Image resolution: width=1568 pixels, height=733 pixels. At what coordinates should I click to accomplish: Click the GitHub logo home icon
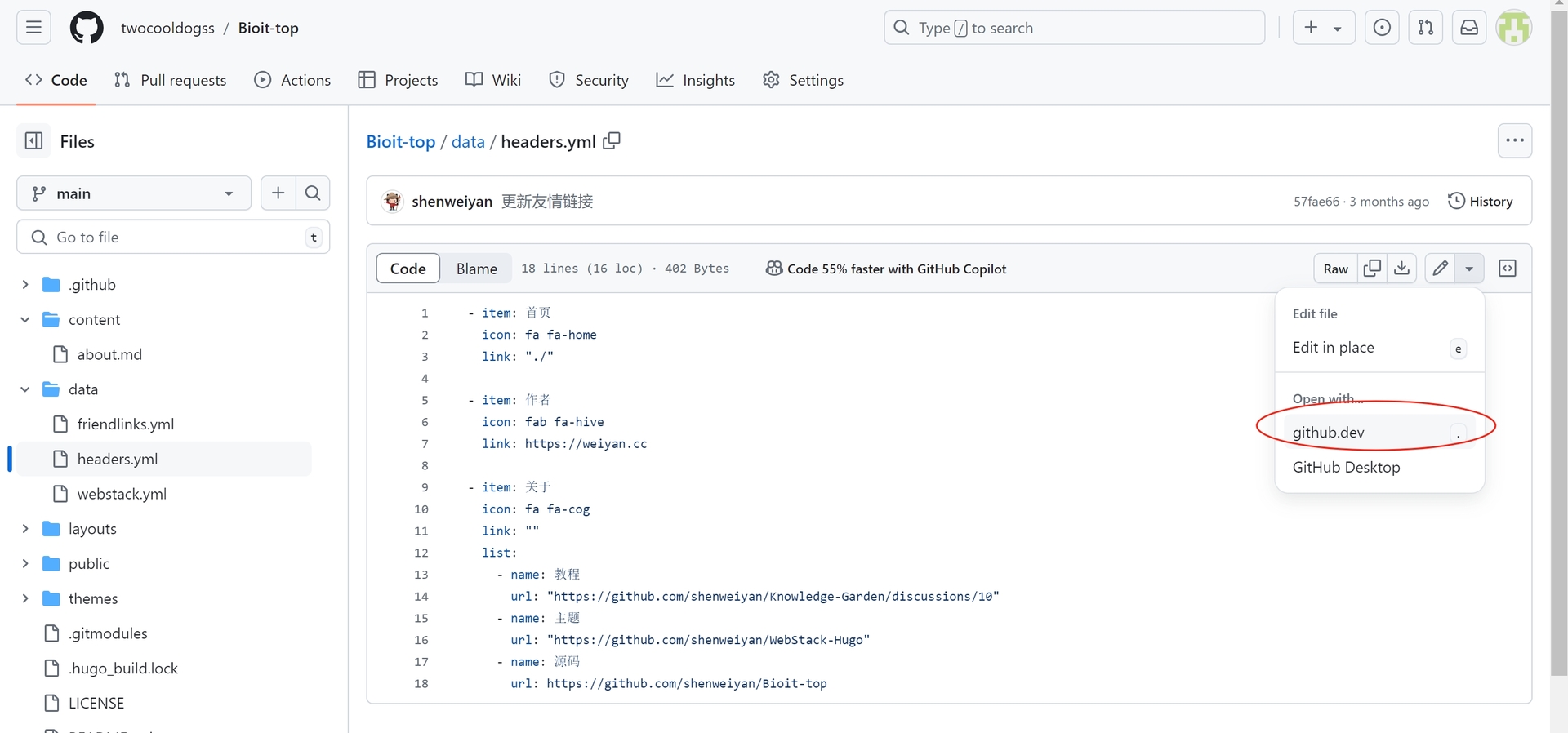pos(87,28)
